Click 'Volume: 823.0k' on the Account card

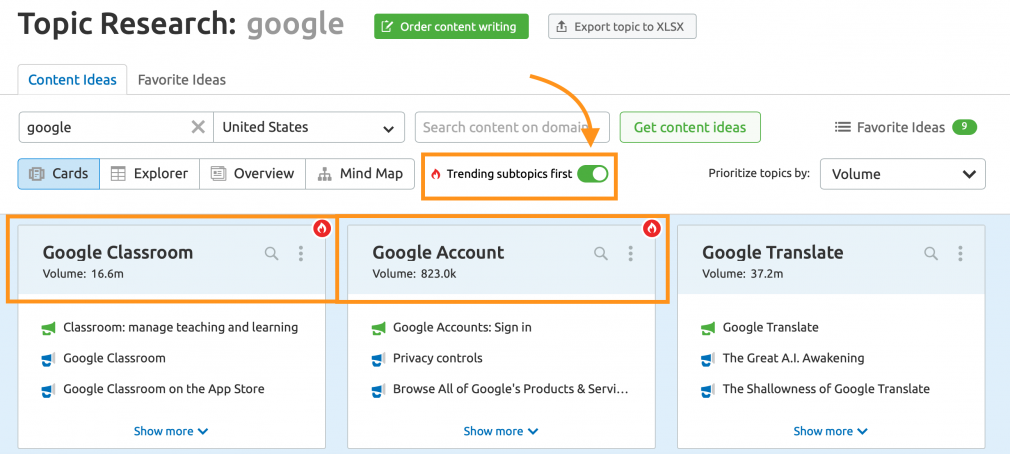click(x=415, y=274)
